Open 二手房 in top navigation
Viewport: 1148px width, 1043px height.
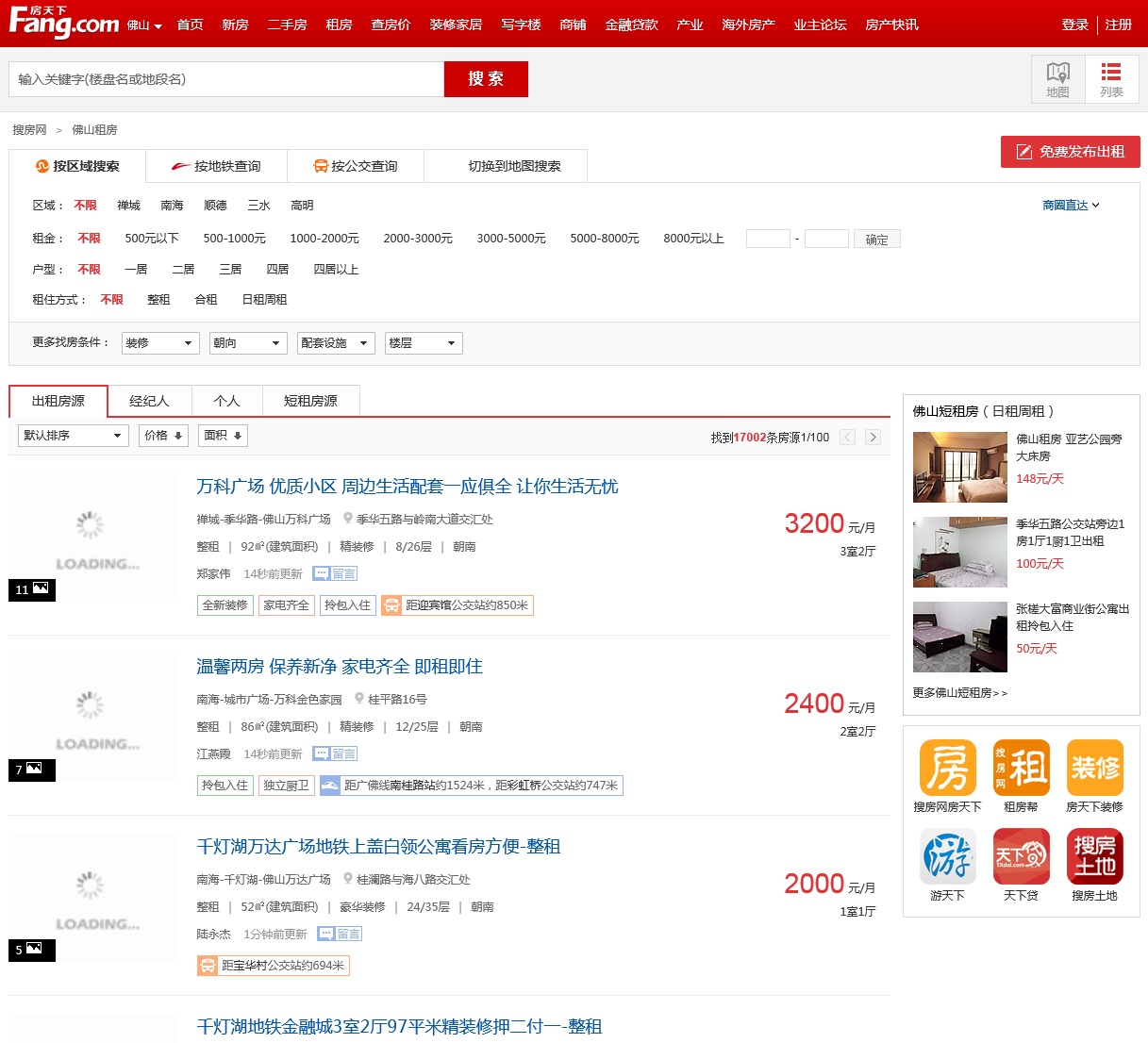coord(287,25)
